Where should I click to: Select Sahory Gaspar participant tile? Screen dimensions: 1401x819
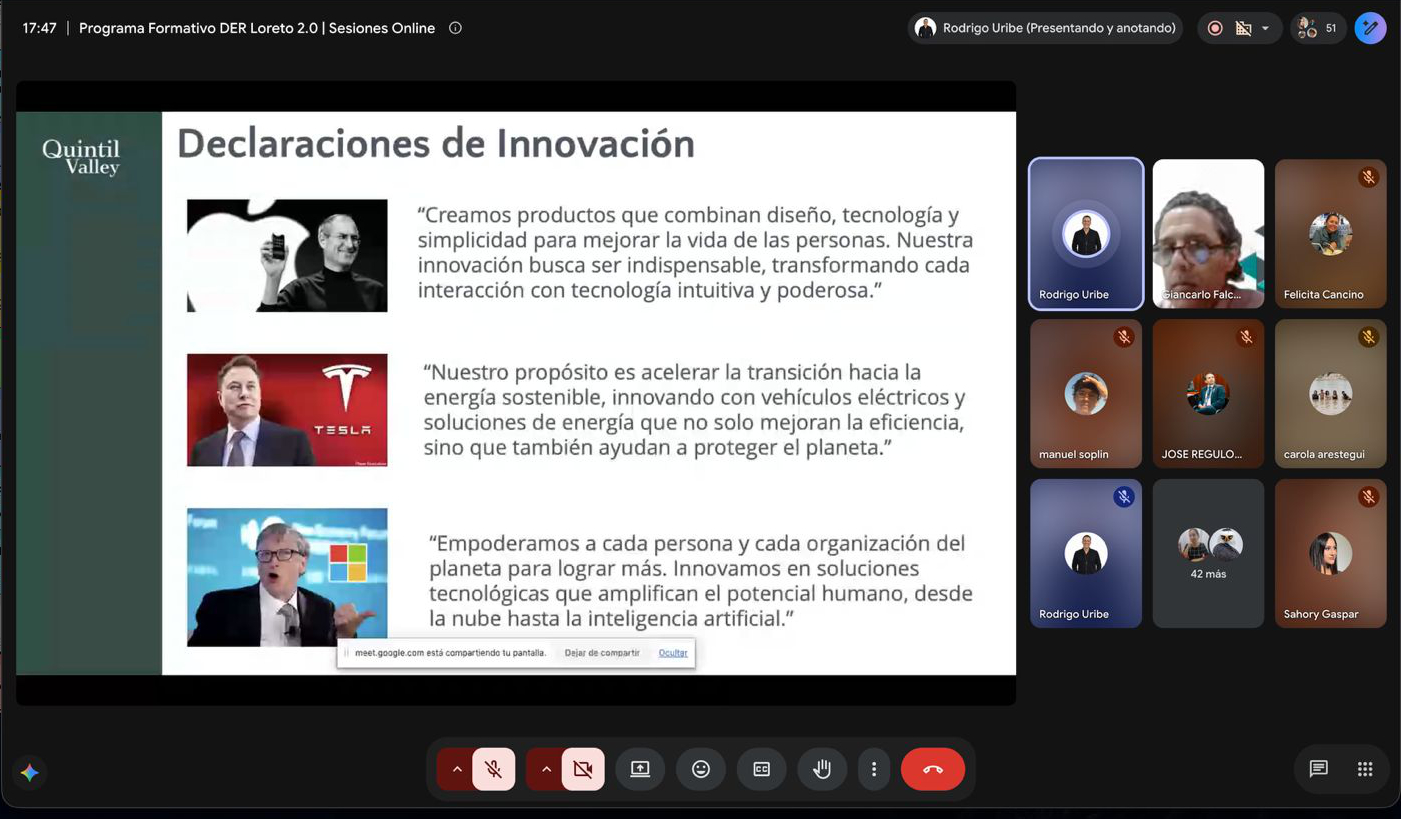pos(1331,553)
